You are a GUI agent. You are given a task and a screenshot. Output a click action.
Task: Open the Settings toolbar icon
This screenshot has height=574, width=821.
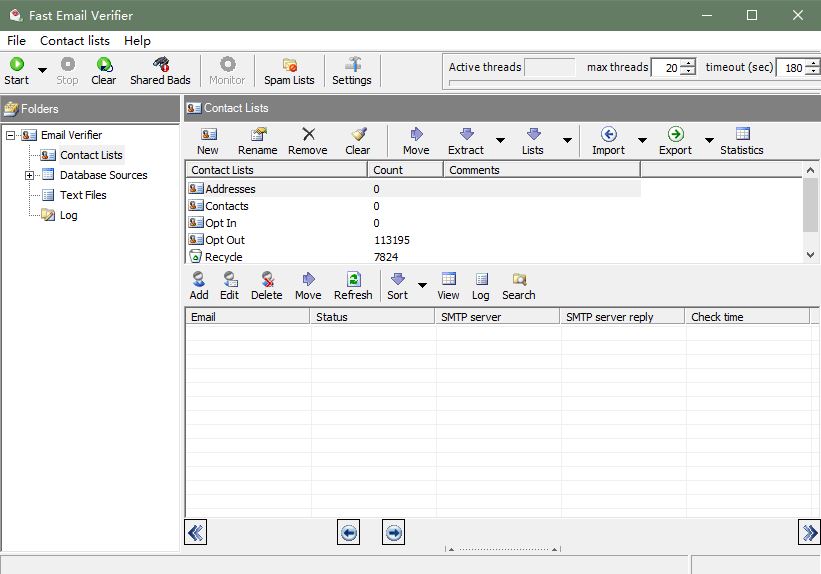[x=351, y=71]
